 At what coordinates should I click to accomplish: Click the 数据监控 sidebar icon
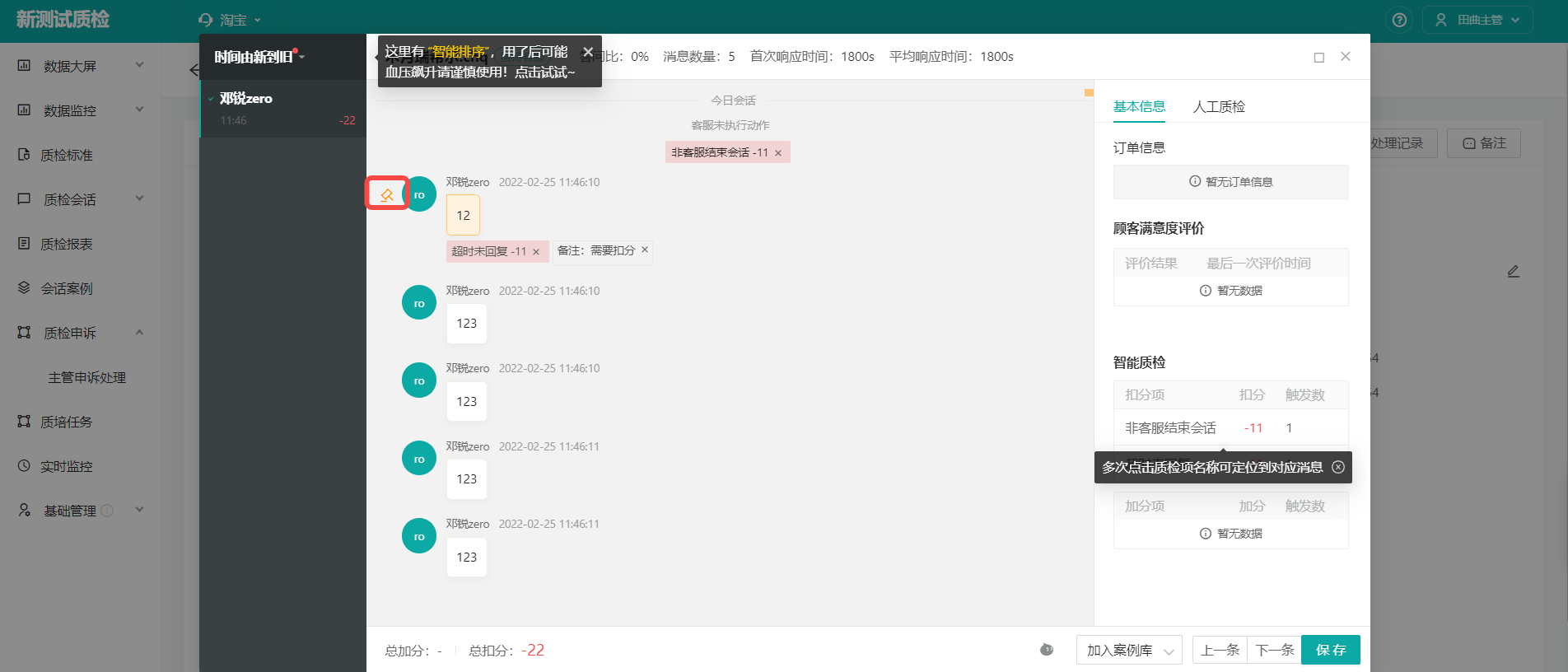click(24, 110)
